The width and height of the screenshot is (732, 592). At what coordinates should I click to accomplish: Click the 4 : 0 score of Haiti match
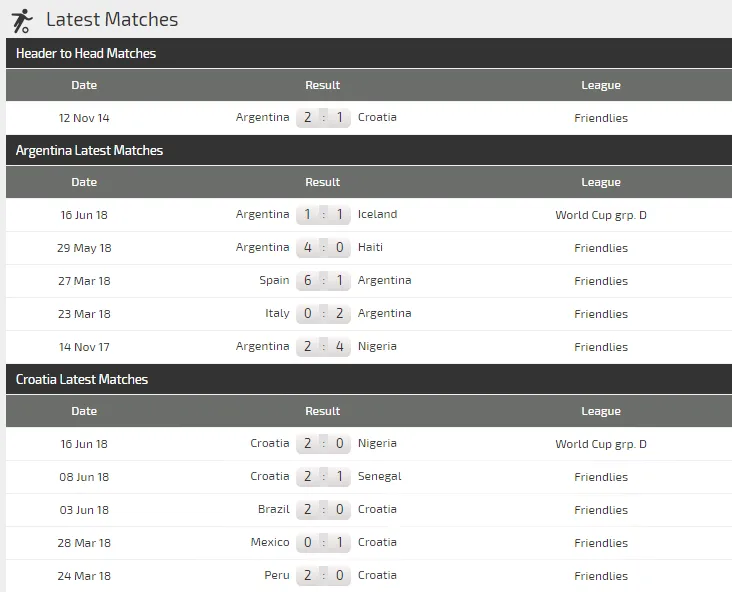click(x=323, y=248)
